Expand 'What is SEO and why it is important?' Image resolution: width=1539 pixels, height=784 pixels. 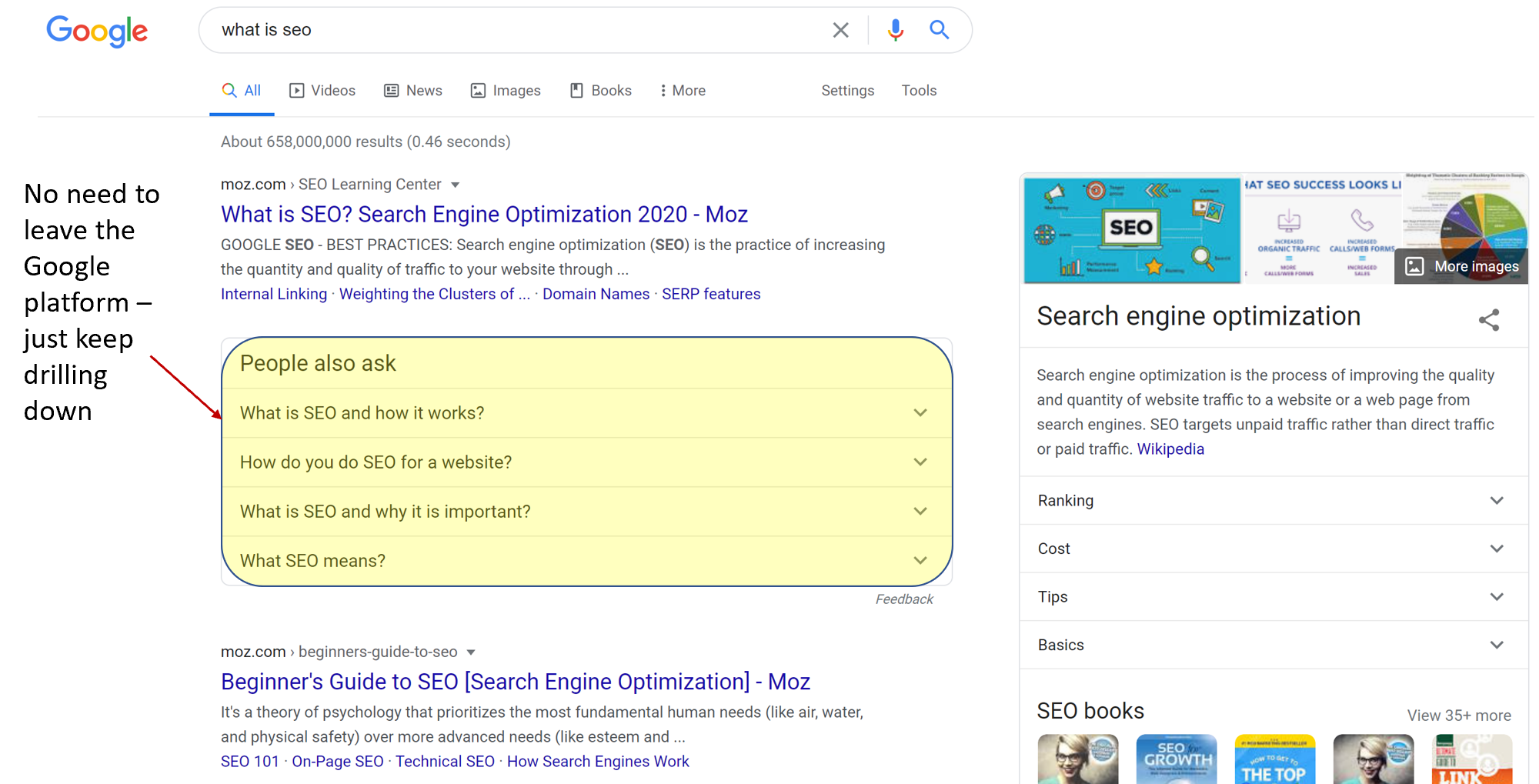(x=586, y=512)
